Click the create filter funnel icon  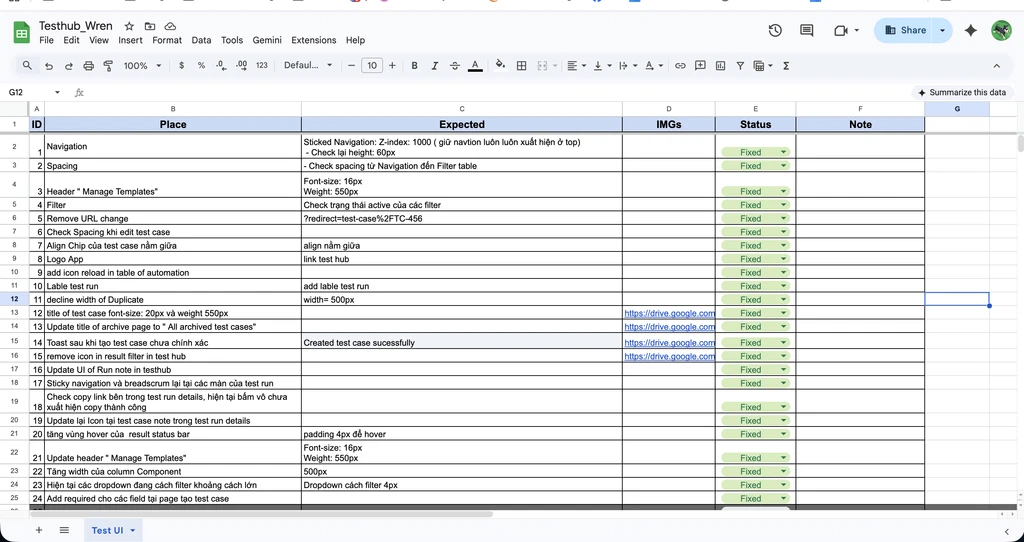[740, 66]
